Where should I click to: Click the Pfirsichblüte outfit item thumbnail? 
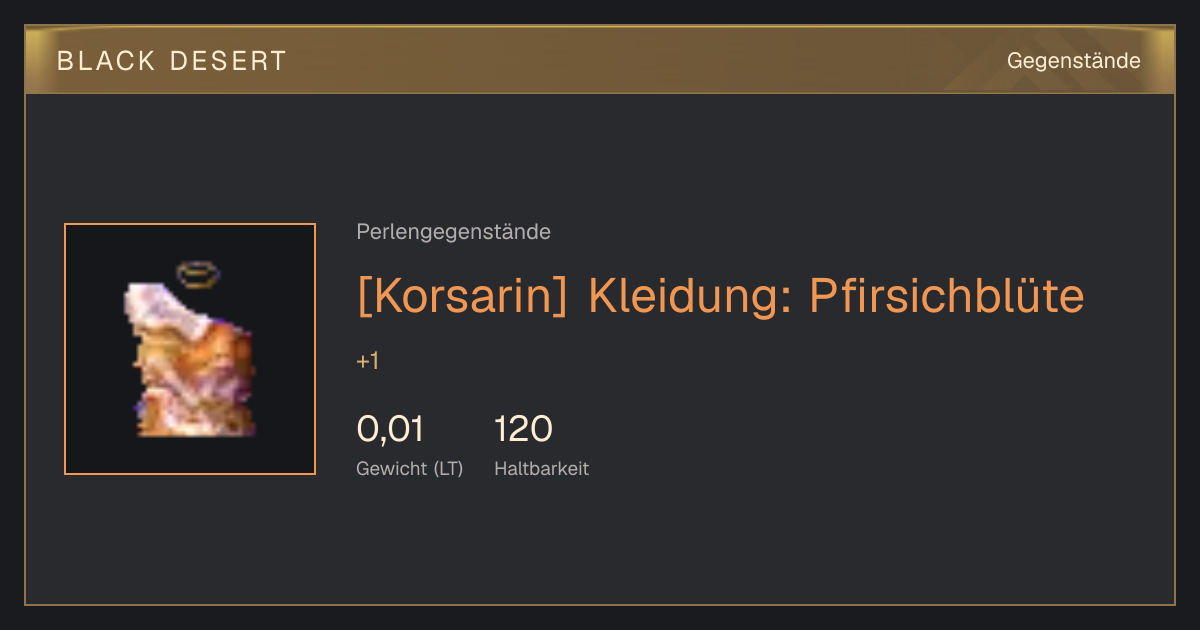tap(190, 349)
